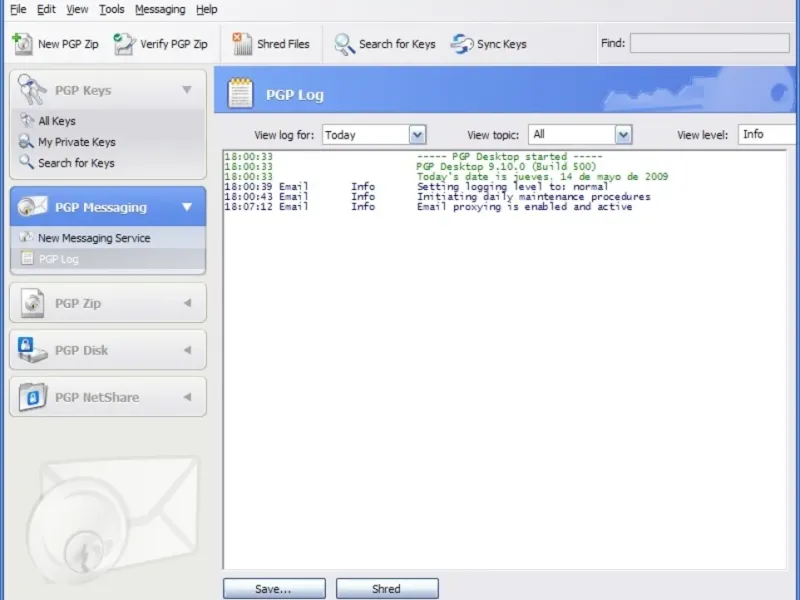This screenshot has height=600, width=800.
Task: Select the PGP Log sidebar entry
Action: (x=59, y=259)
